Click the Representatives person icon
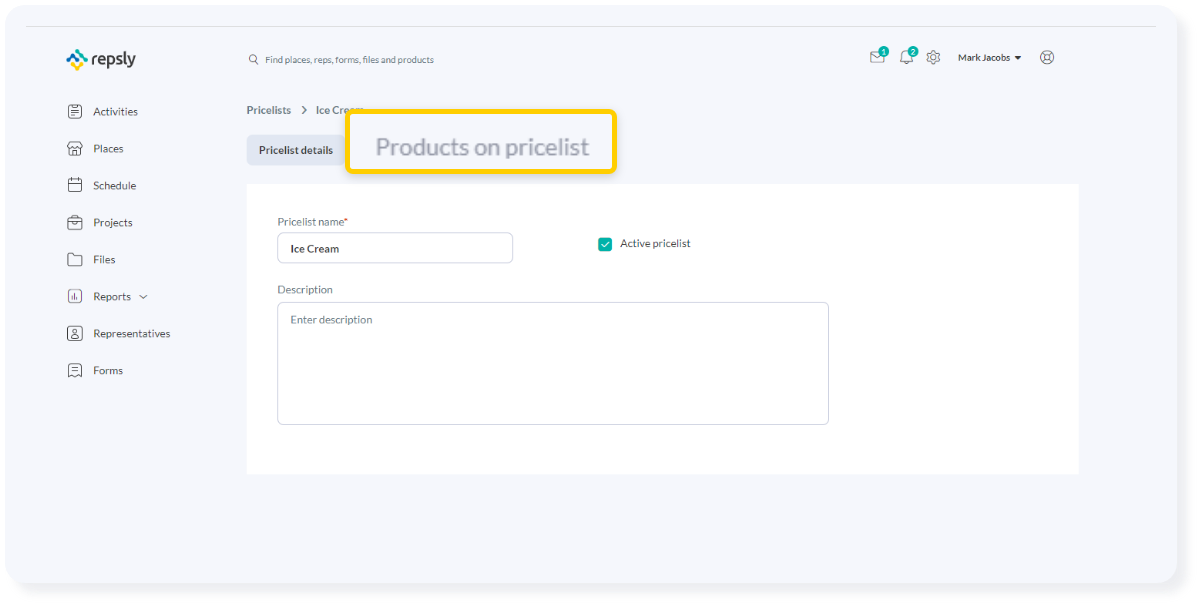The width and height of the screenshot is (1202, 608). pyautogui.click(x=75, y=333)
